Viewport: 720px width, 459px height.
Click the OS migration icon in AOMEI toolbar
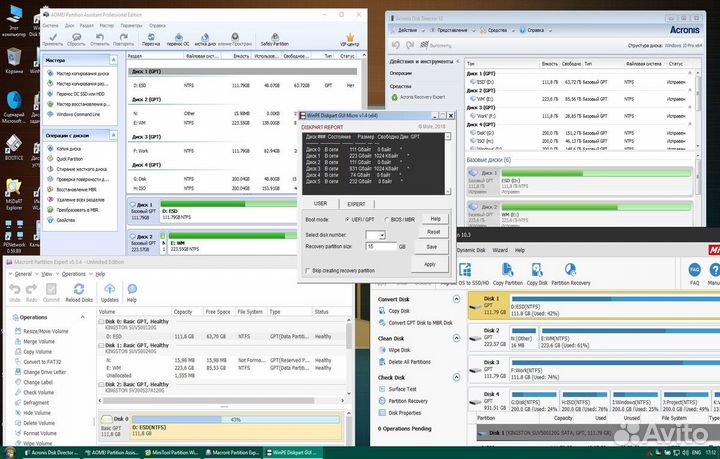[x=179, y=37]
